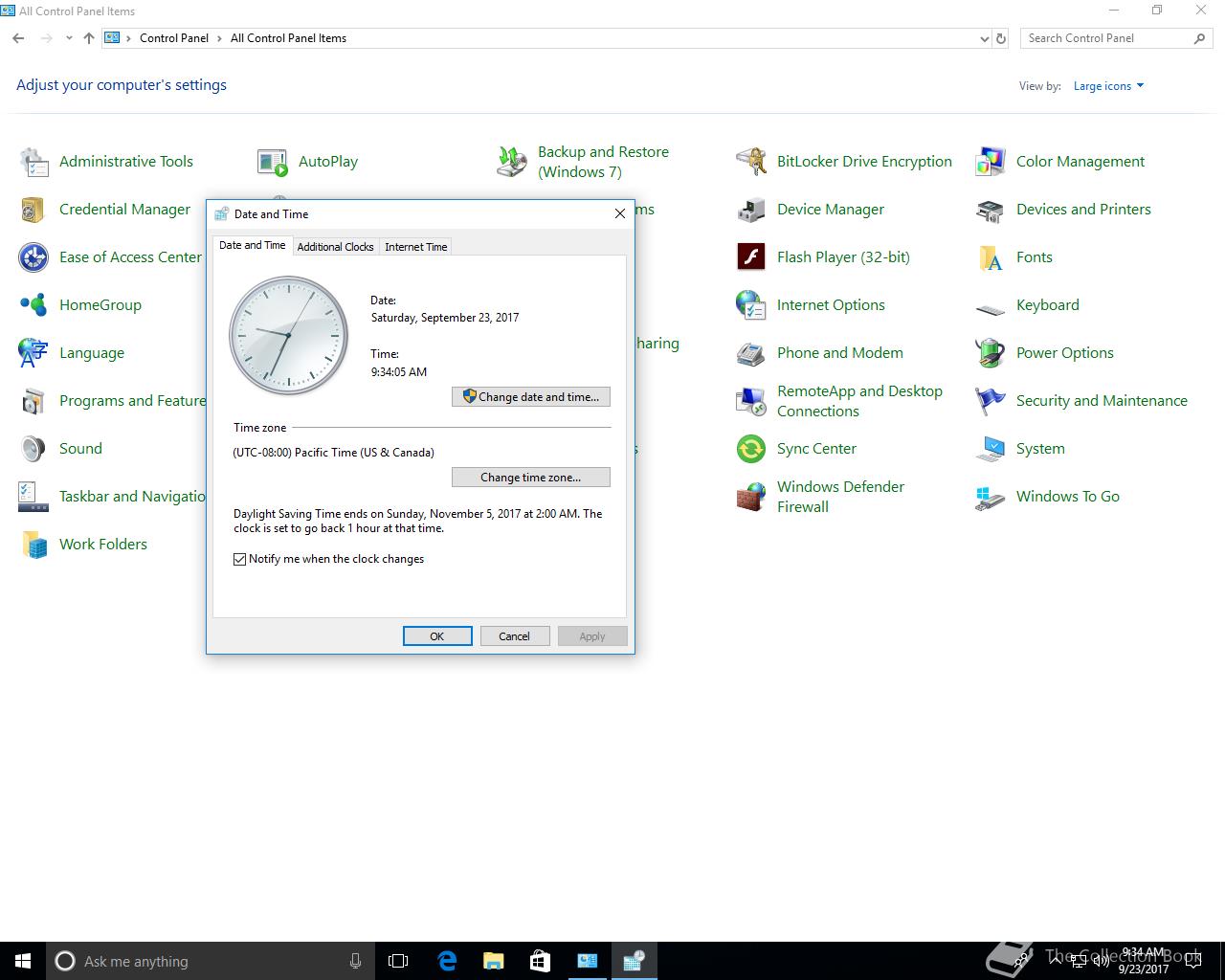The width and height of the screenshot is (1225, 980).
Task: Open Sync Center icon
Action: 751,449
